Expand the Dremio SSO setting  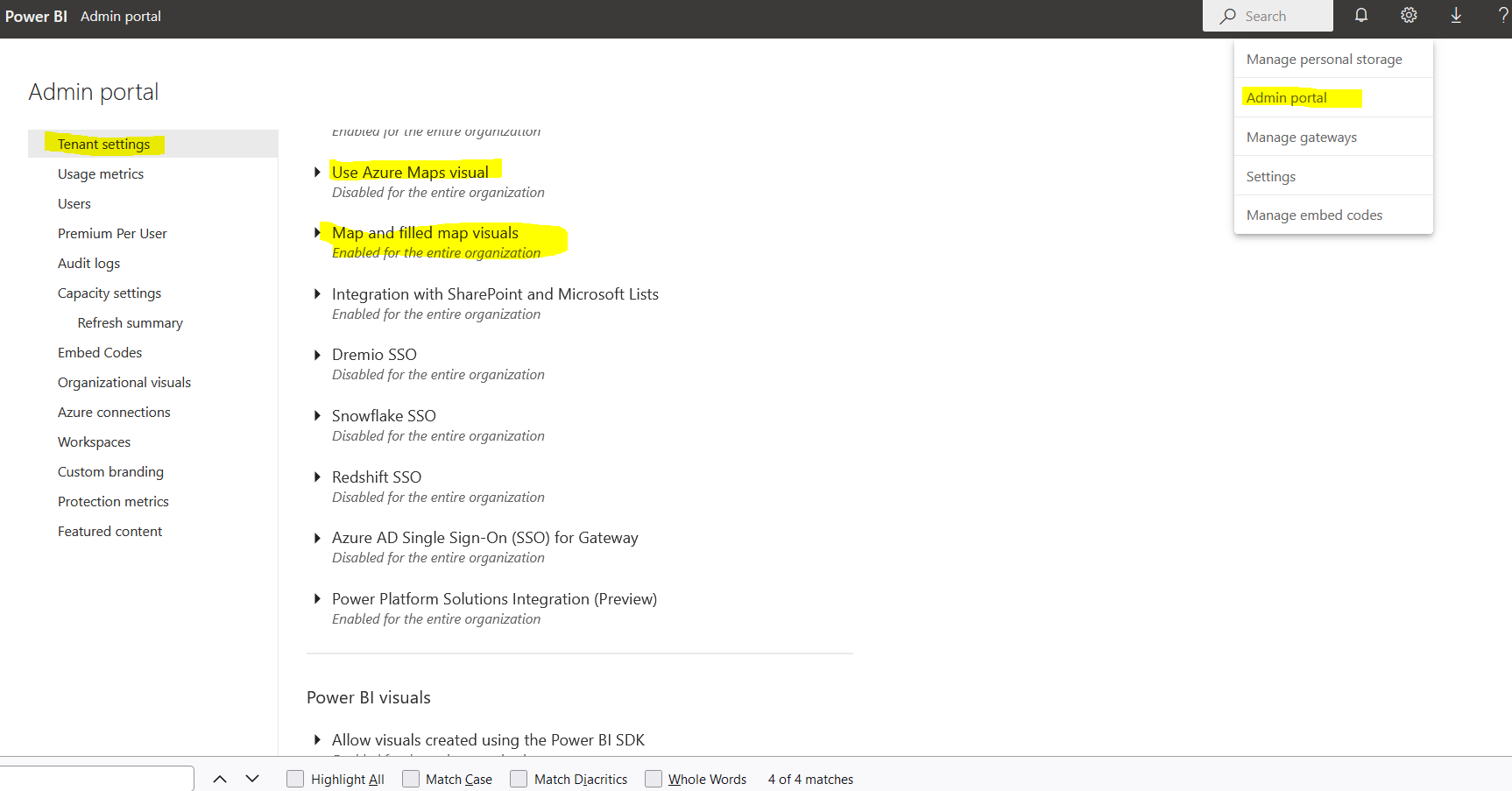(x=317, y=355)
